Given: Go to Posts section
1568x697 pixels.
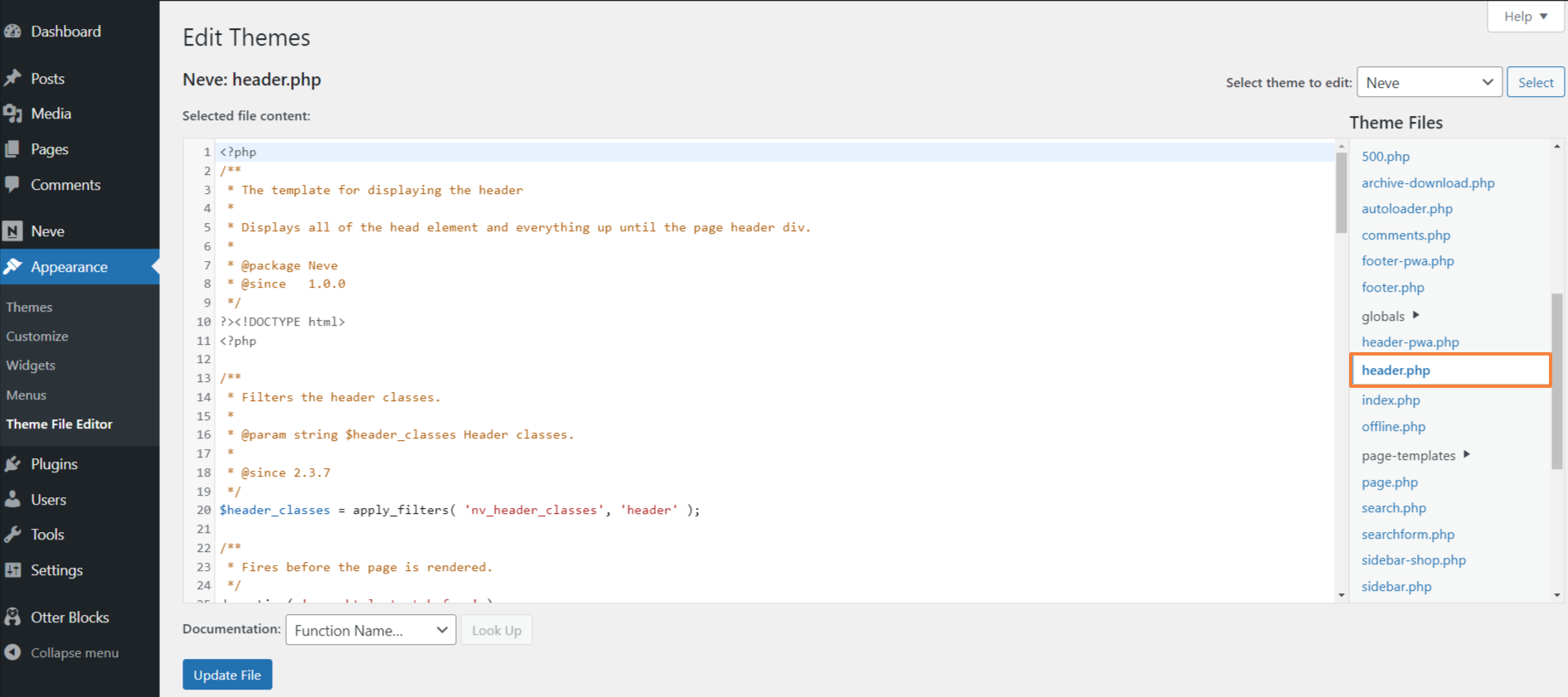Looking at the screenshot, I should [x=47, y=79].
